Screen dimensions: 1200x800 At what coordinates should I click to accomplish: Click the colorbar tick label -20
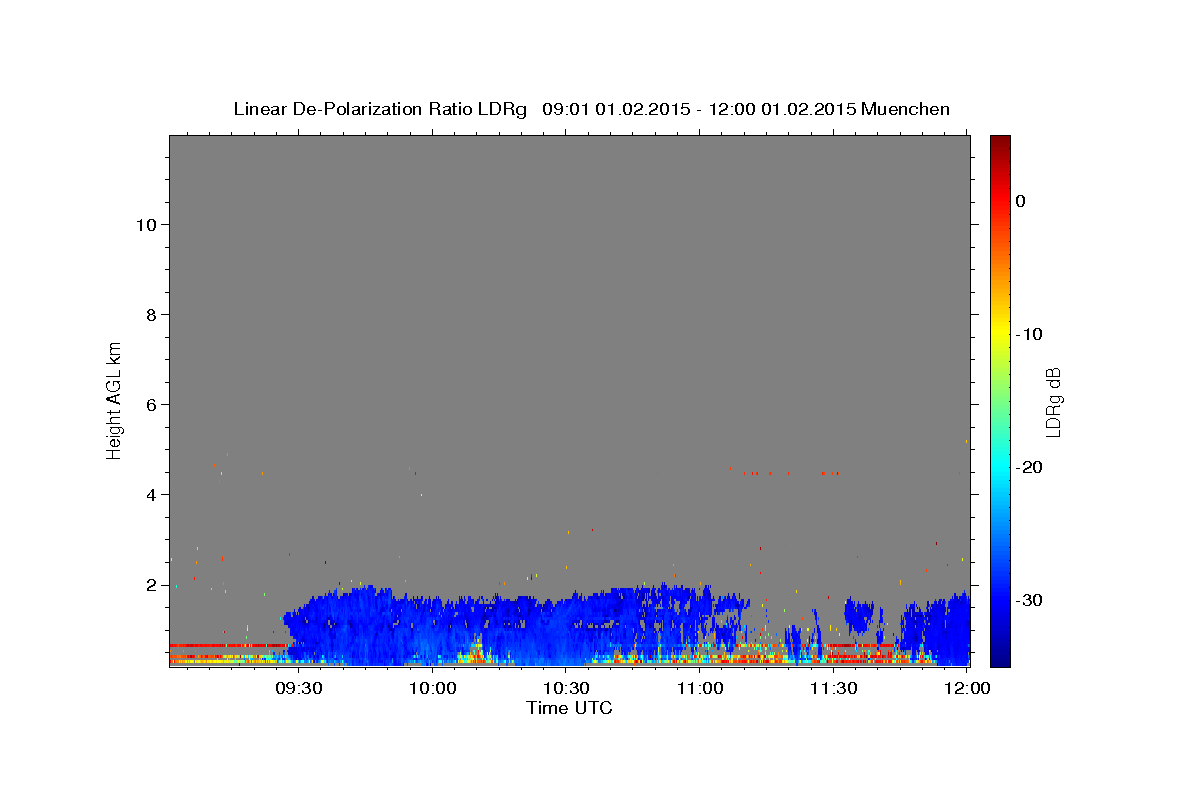(1030, 467)
